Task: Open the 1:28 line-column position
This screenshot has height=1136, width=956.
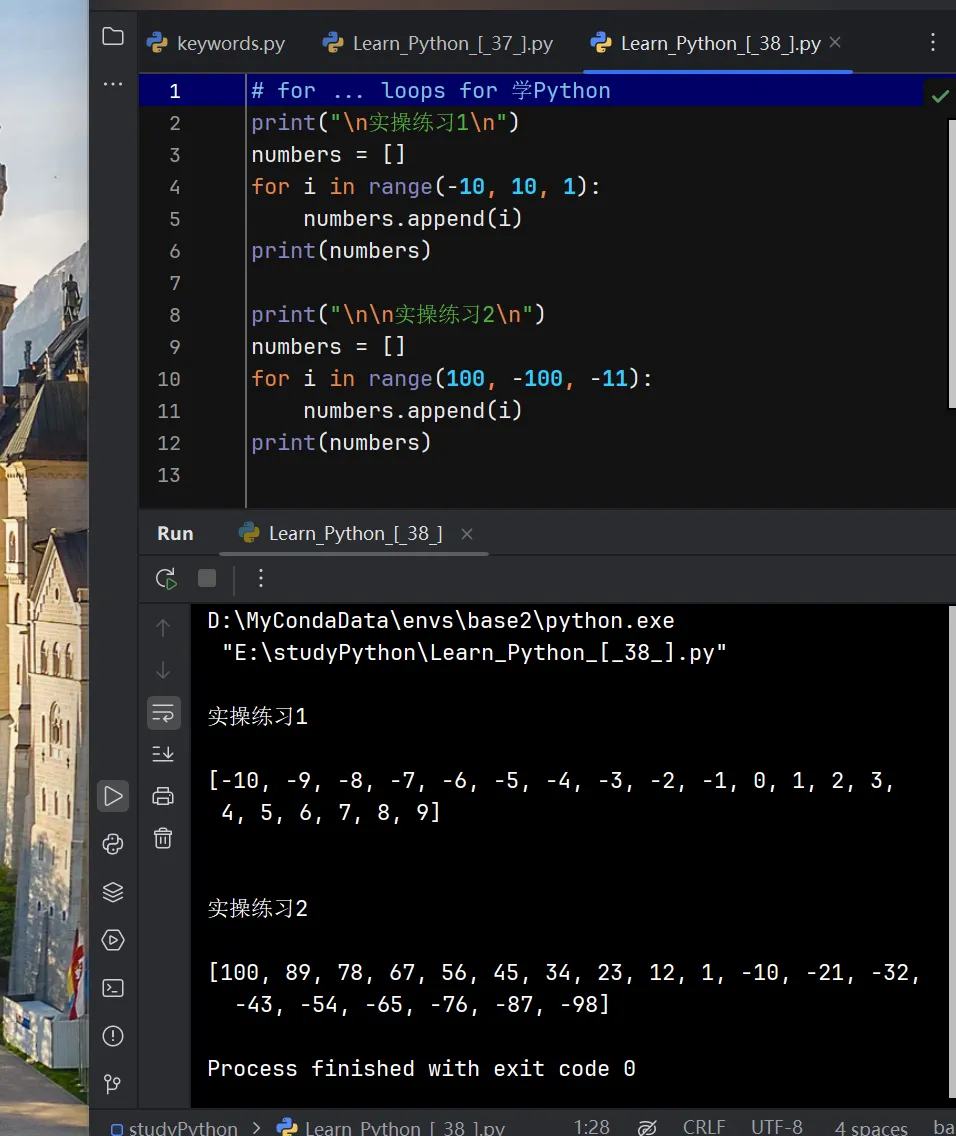Action: [x=592, y=1127]
